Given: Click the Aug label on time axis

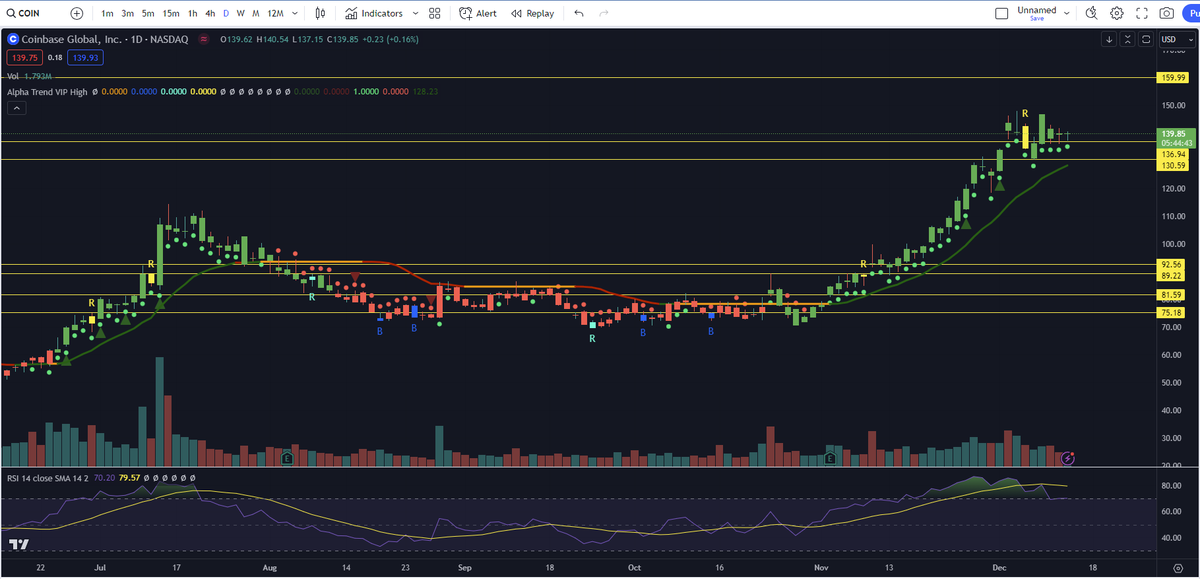Looking at the screenshot, I should point(269,567).
